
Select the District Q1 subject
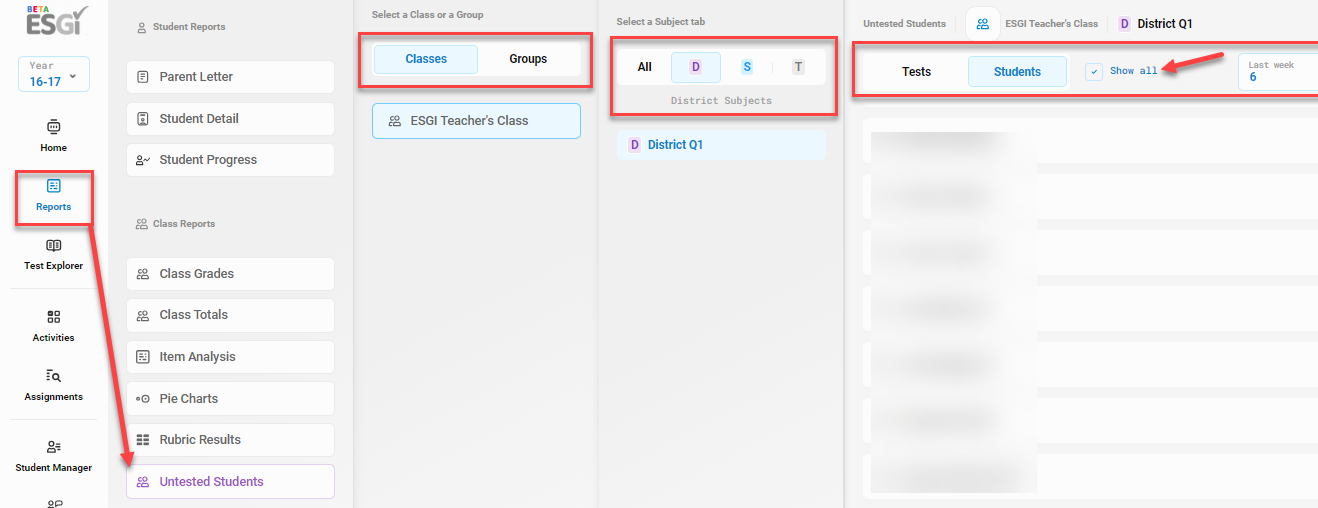pos(721,145)
